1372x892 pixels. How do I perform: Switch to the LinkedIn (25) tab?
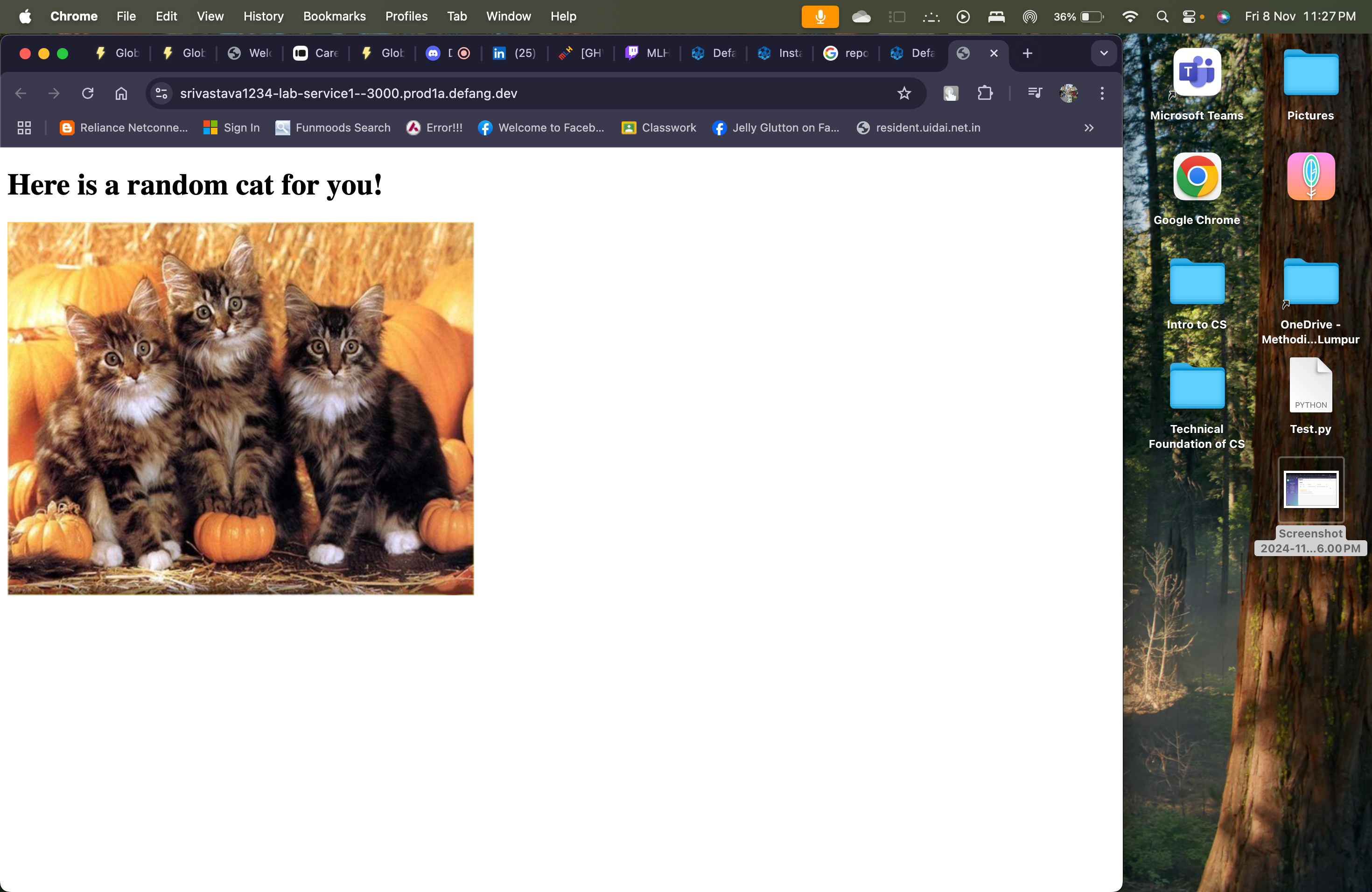(514, 54)
